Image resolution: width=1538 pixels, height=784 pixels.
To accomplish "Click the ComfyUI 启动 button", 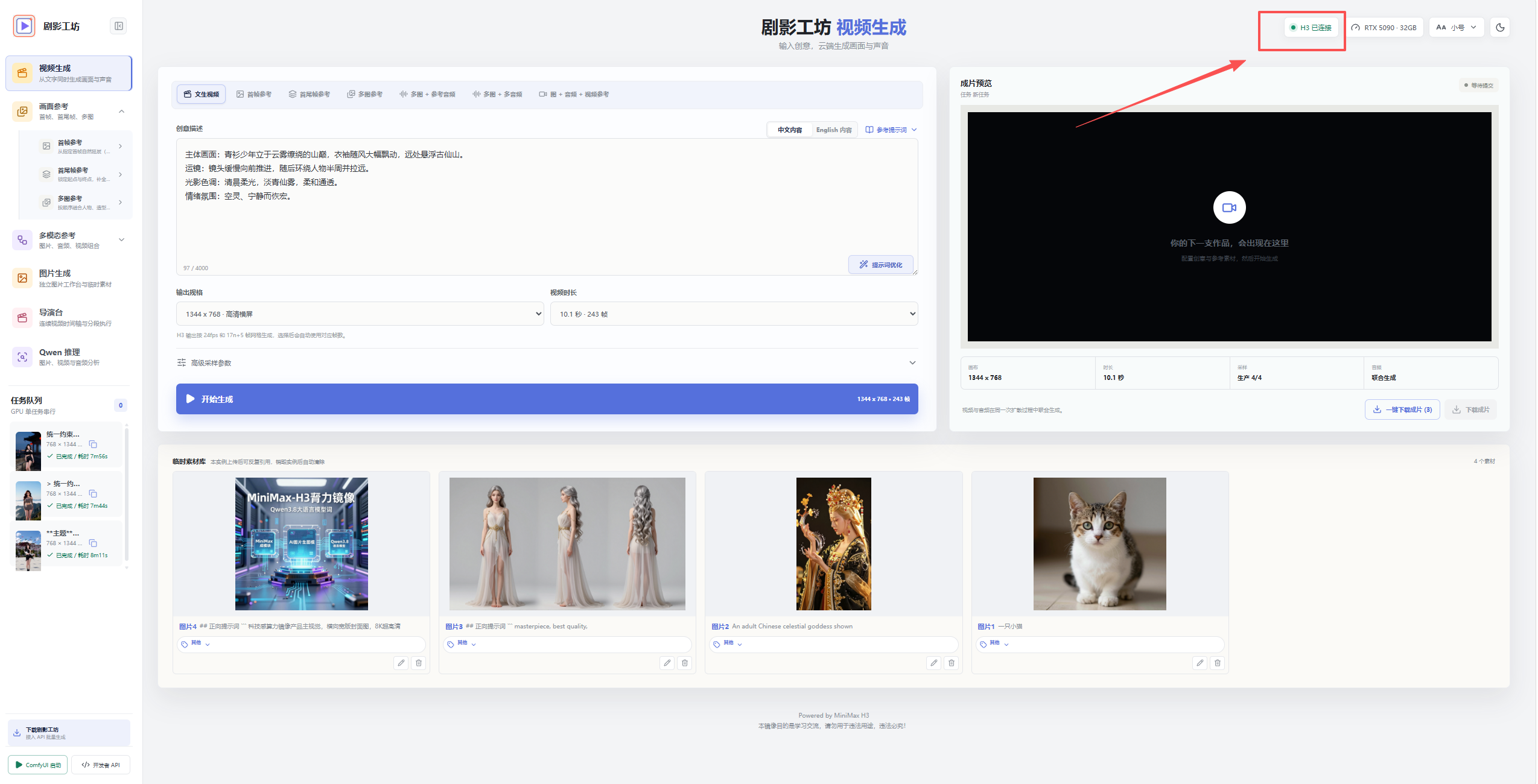I will click(37, 765).
